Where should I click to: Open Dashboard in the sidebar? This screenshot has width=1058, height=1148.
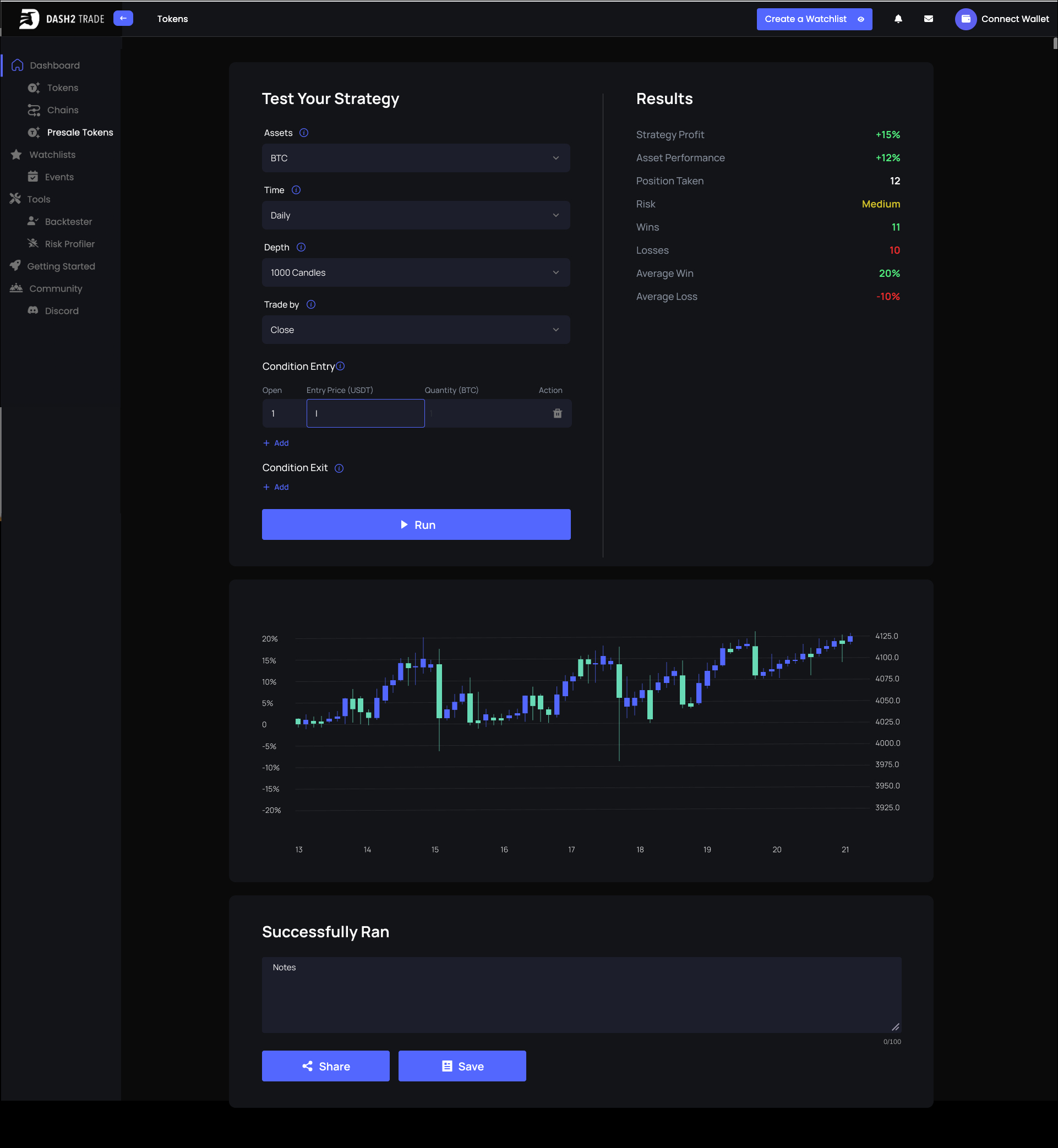pos(54,65)
